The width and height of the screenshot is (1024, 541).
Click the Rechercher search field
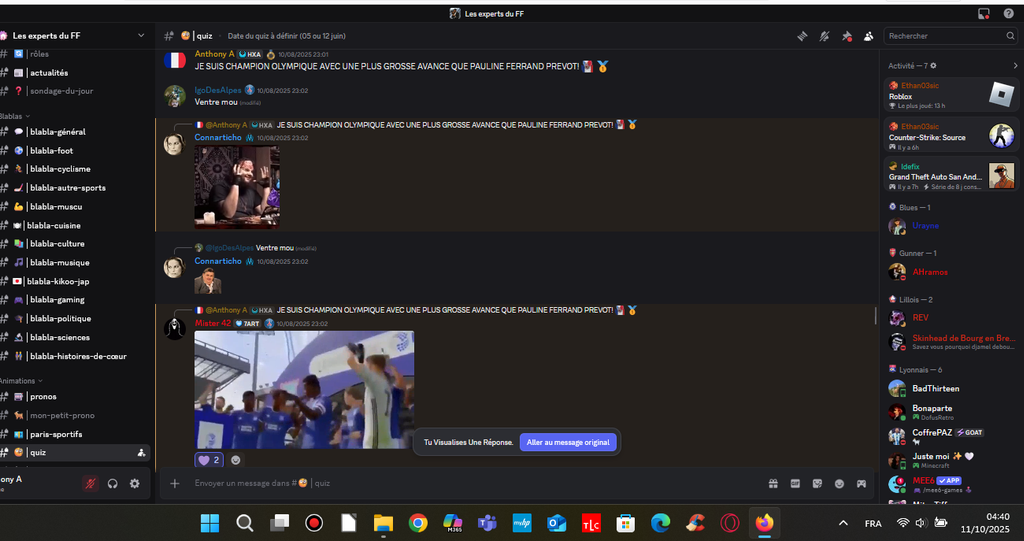click(950, 36)
